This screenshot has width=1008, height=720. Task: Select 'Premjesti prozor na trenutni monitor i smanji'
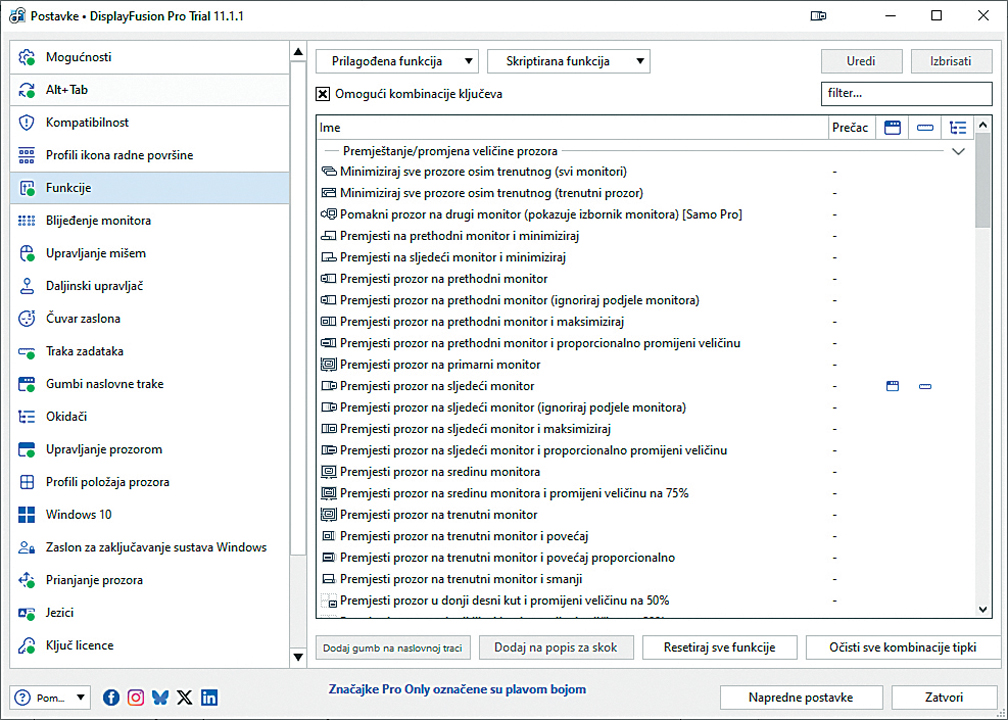click(645, 579)
